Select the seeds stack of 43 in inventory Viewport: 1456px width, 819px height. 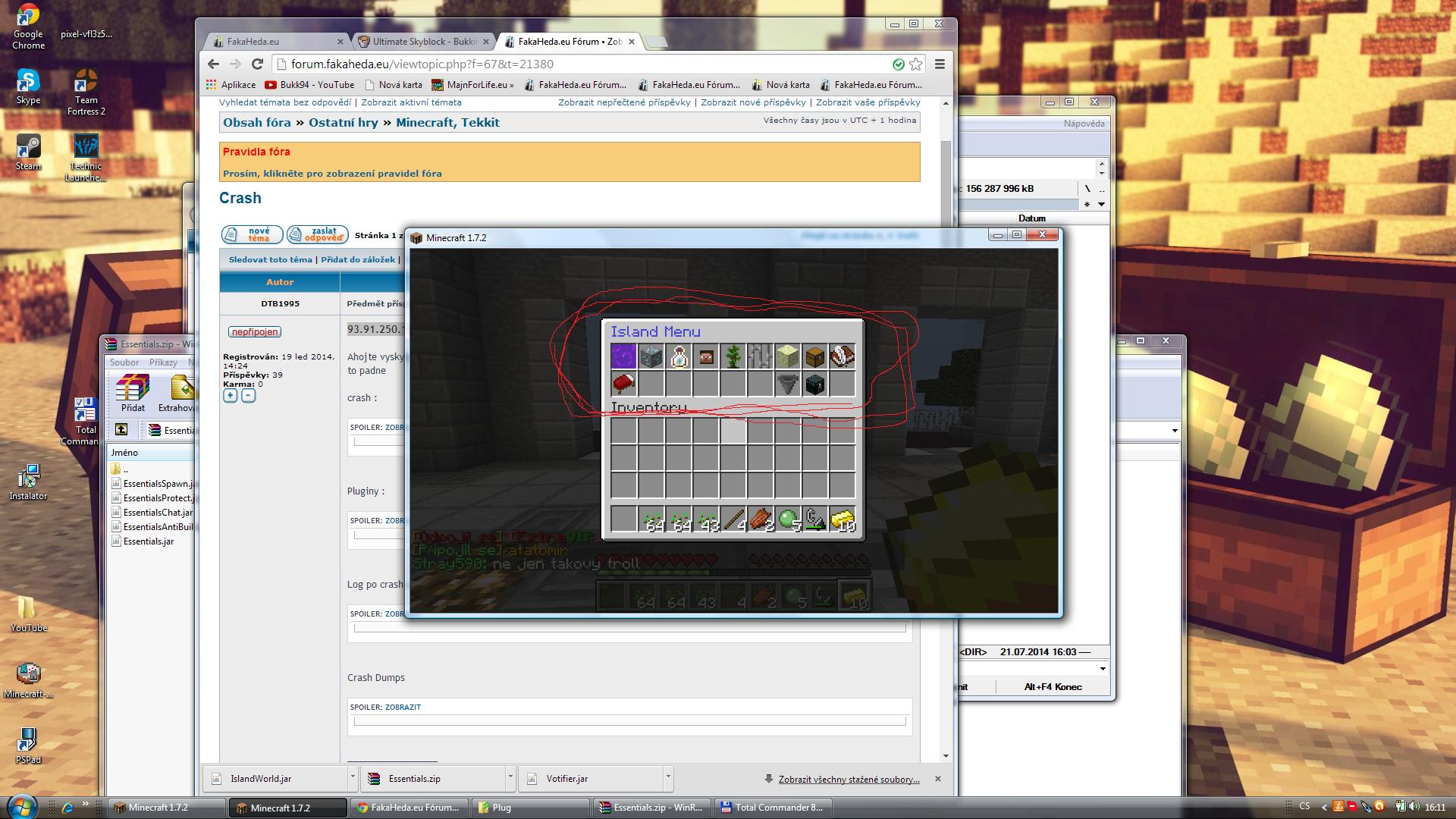pyautogui.click(x=705, y=519)
